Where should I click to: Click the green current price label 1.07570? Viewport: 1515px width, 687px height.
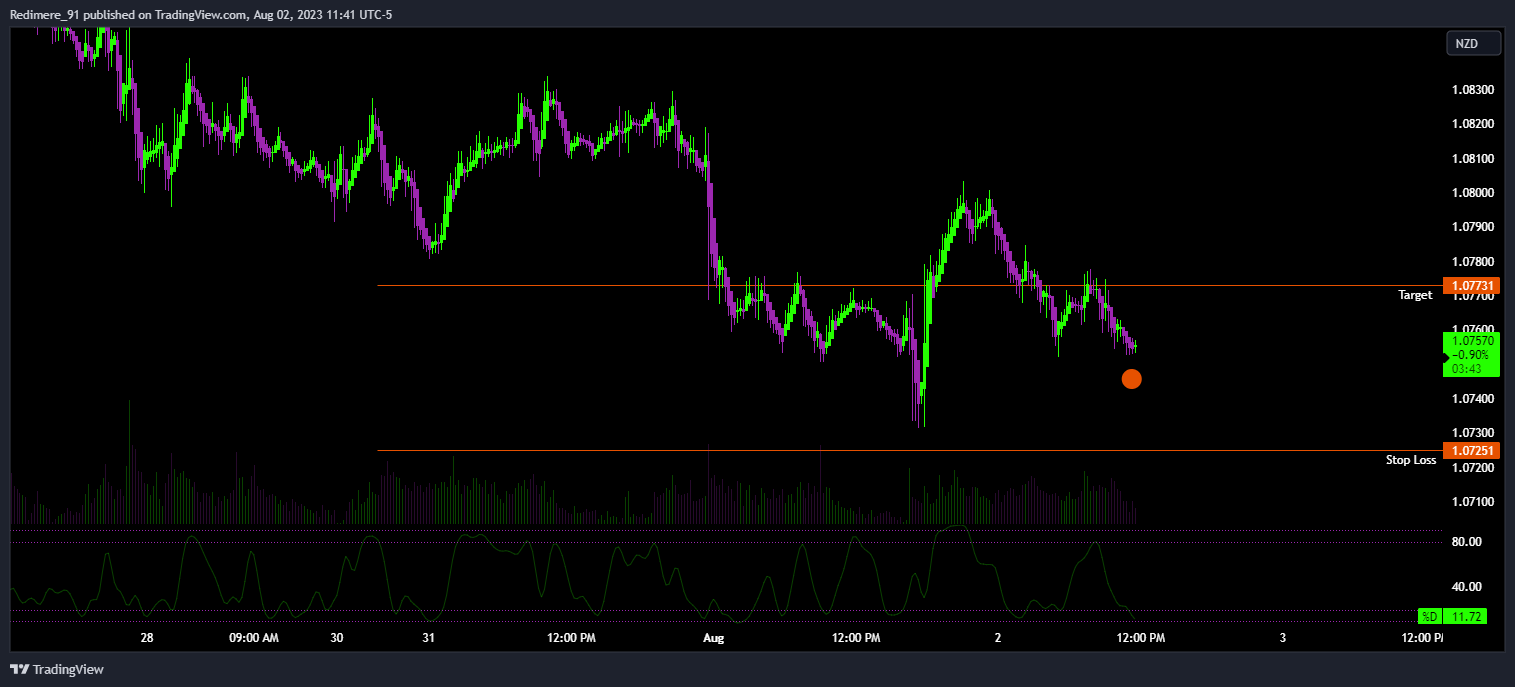click(x=1472, y=340)
